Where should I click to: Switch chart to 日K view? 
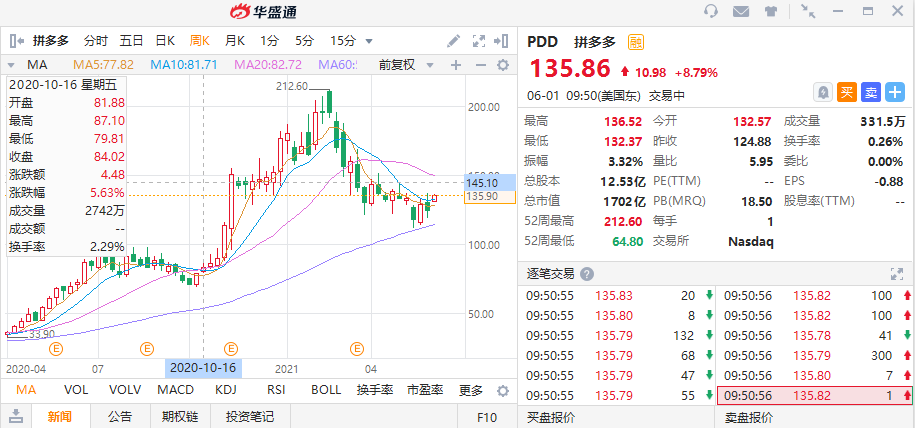[165, 41]
